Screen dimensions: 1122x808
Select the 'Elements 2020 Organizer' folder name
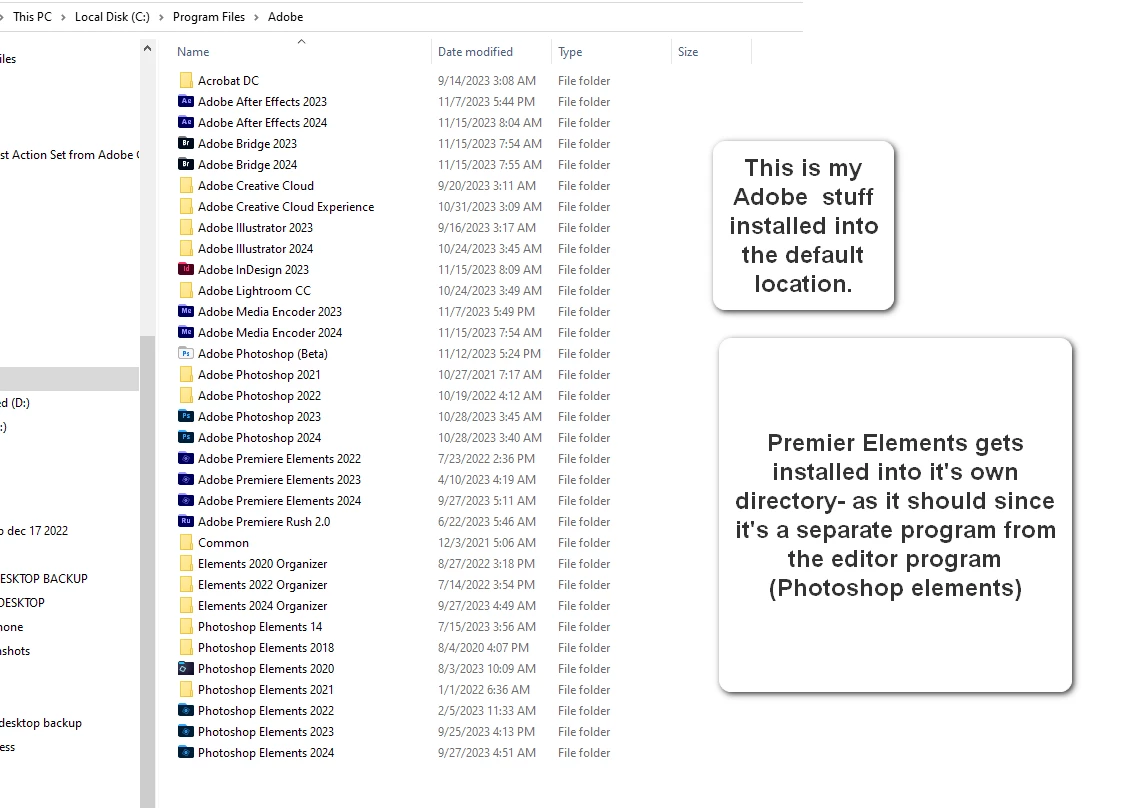click(263, 564)
